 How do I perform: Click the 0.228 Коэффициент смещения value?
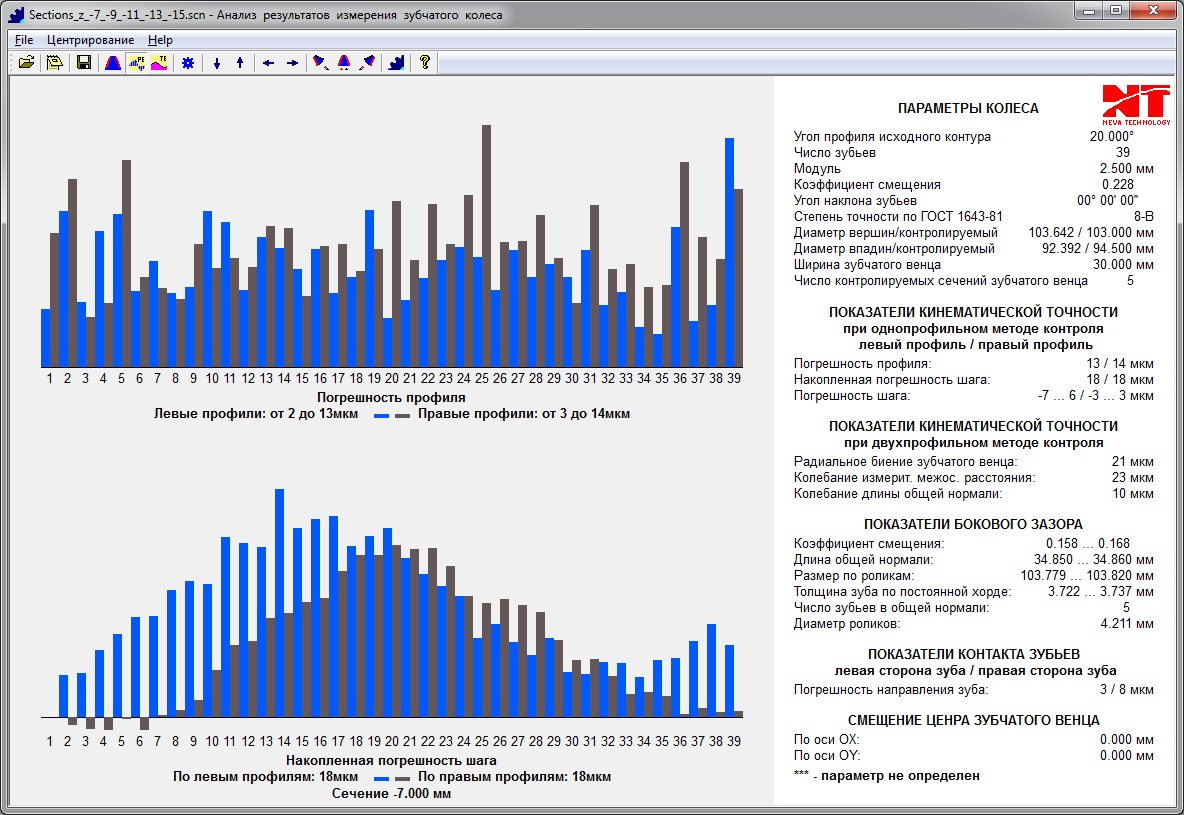[1118, 184]
